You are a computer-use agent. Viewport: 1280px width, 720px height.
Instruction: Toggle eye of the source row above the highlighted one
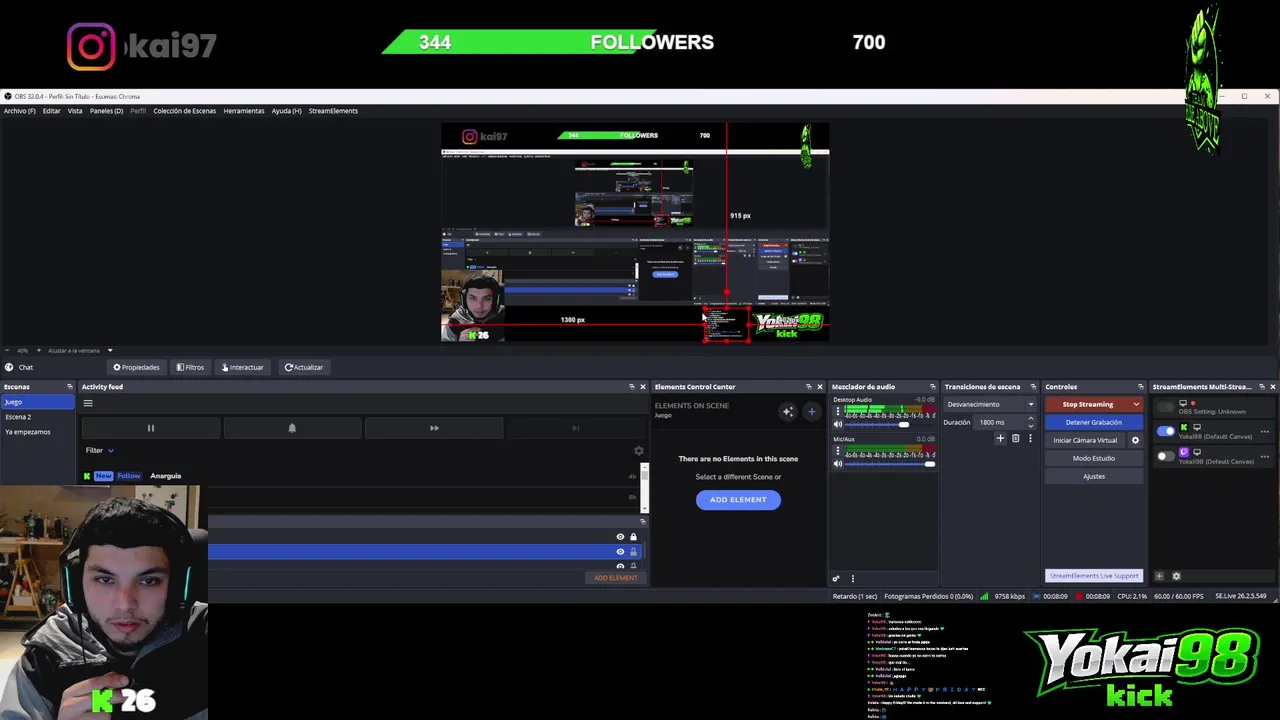coord(620,537)
